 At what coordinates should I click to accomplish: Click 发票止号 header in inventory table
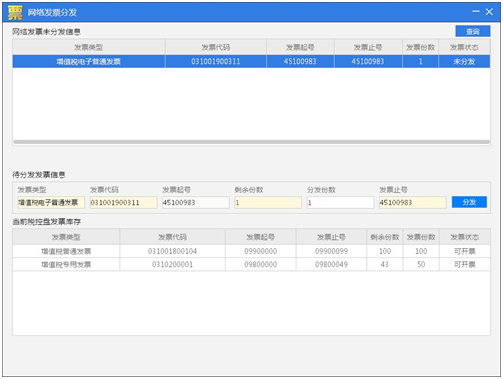click(331, 237)
